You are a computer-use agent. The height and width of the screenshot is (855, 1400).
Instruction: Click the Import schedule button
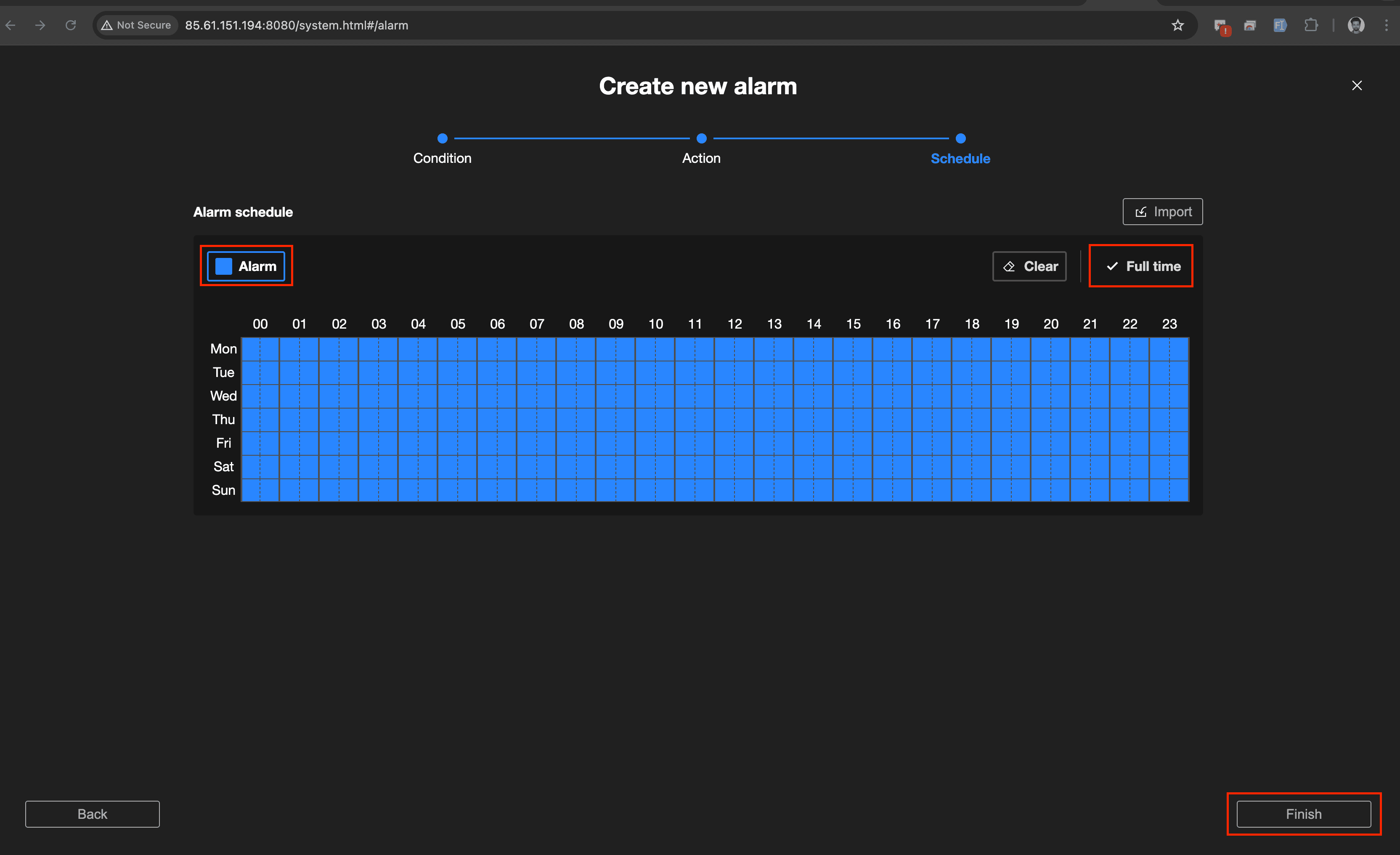(1162, 212)
